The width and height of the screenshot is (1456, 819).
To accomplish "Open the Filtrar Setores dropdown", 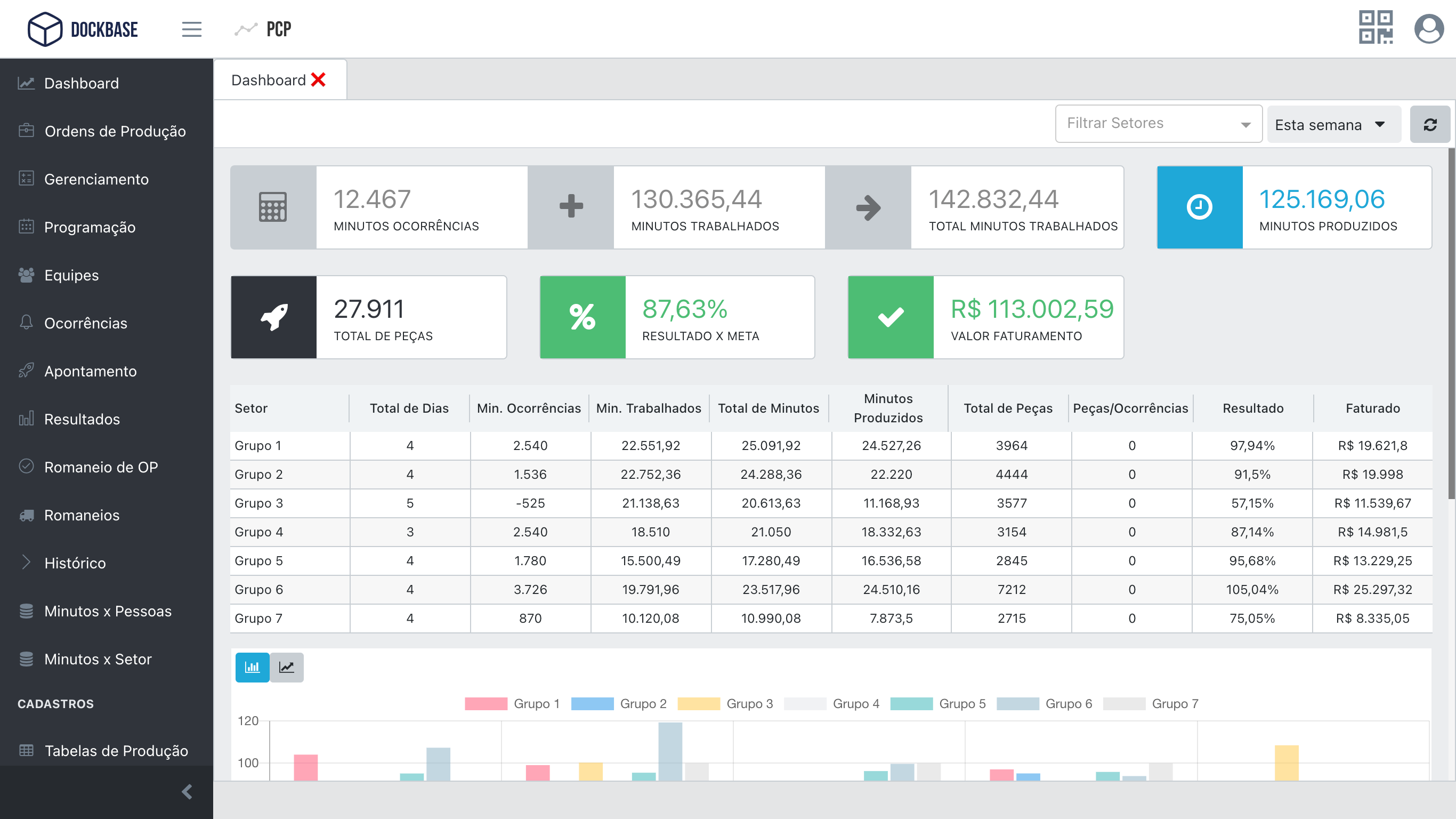I will coord(1158,123).
